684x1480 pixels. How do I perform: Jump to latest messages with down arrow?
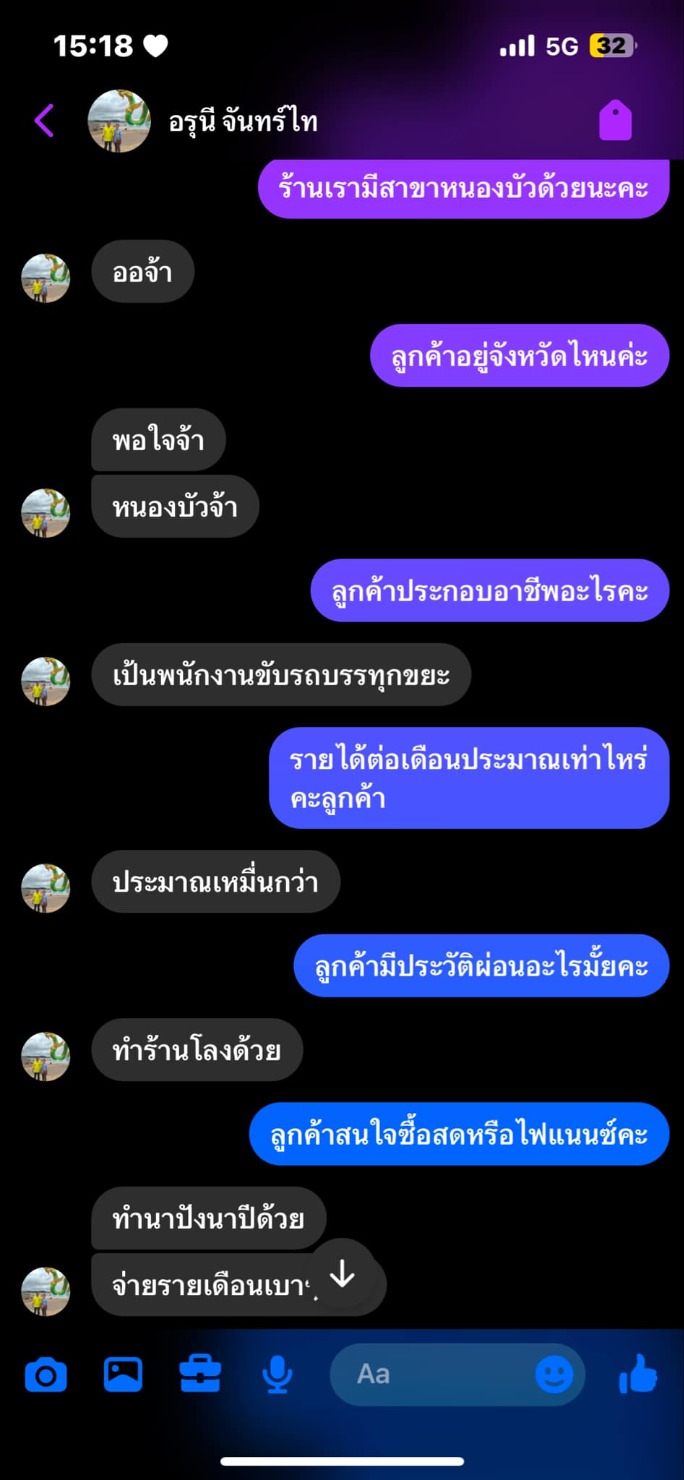pyautogui.click(x=342, y=1273)
